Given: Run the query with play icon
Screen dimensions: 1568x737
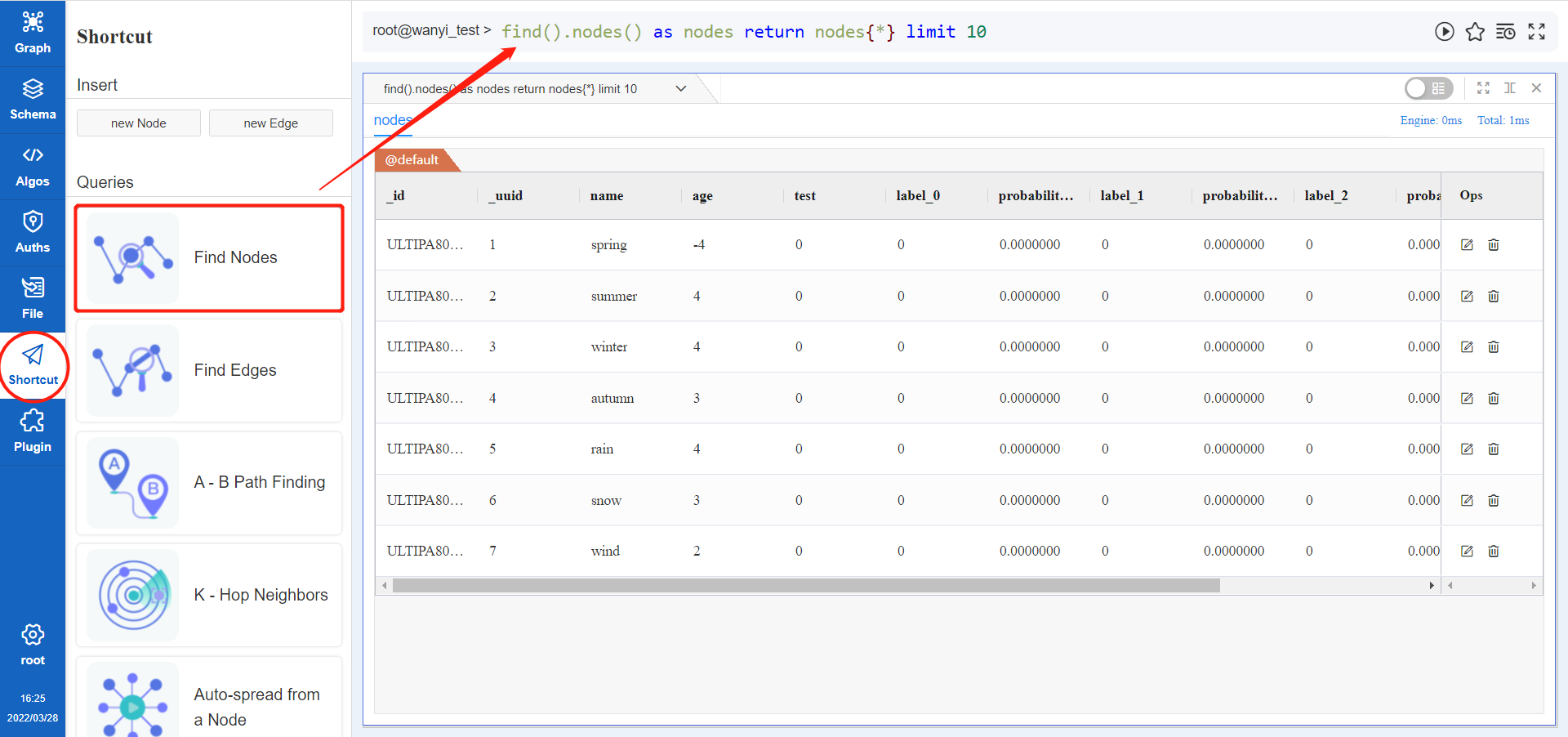Looking at the screenshot, I should coord(1444,32).
